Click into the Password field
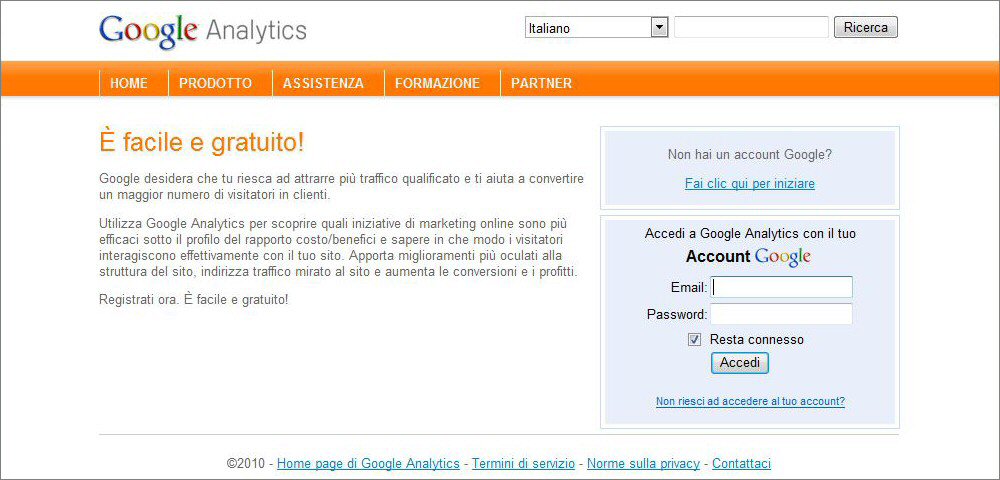The width and height of the screenshot is (1000, 480). click(782, 314)
